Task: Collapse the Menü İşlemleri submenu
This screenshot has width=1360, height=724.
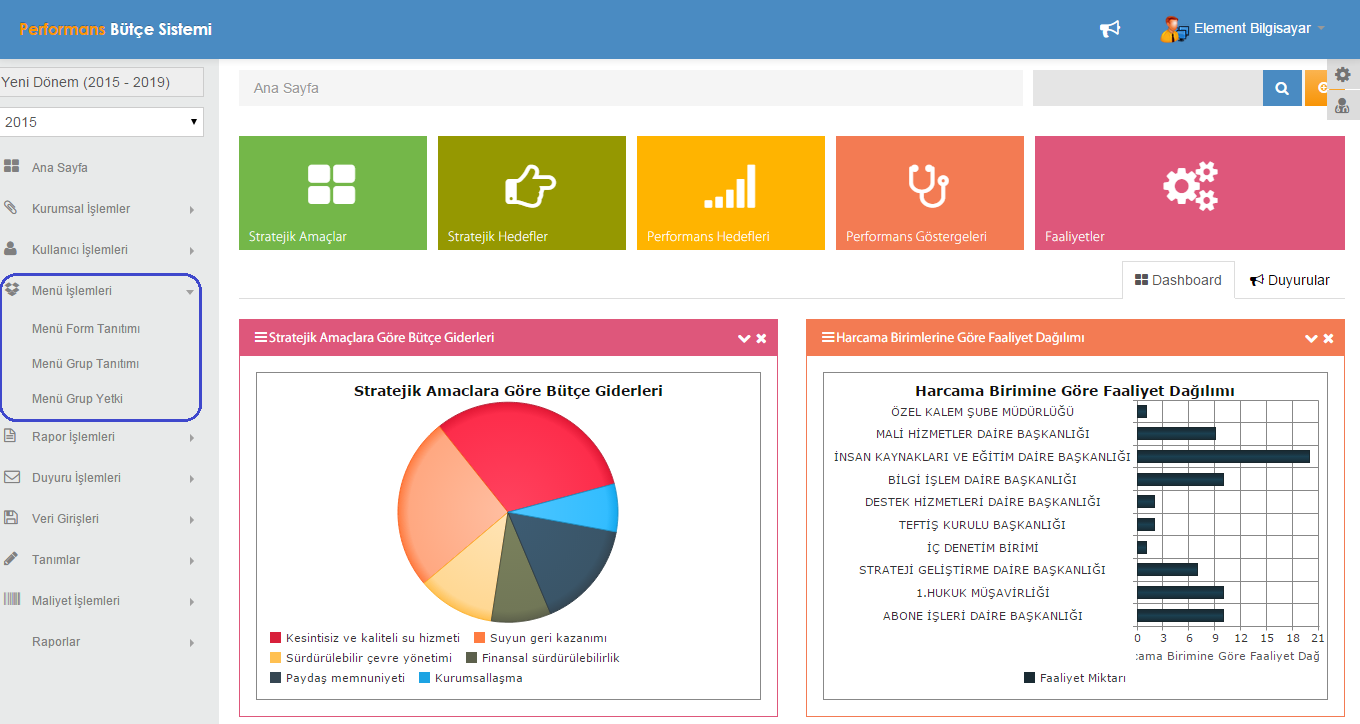Action: 190,292
